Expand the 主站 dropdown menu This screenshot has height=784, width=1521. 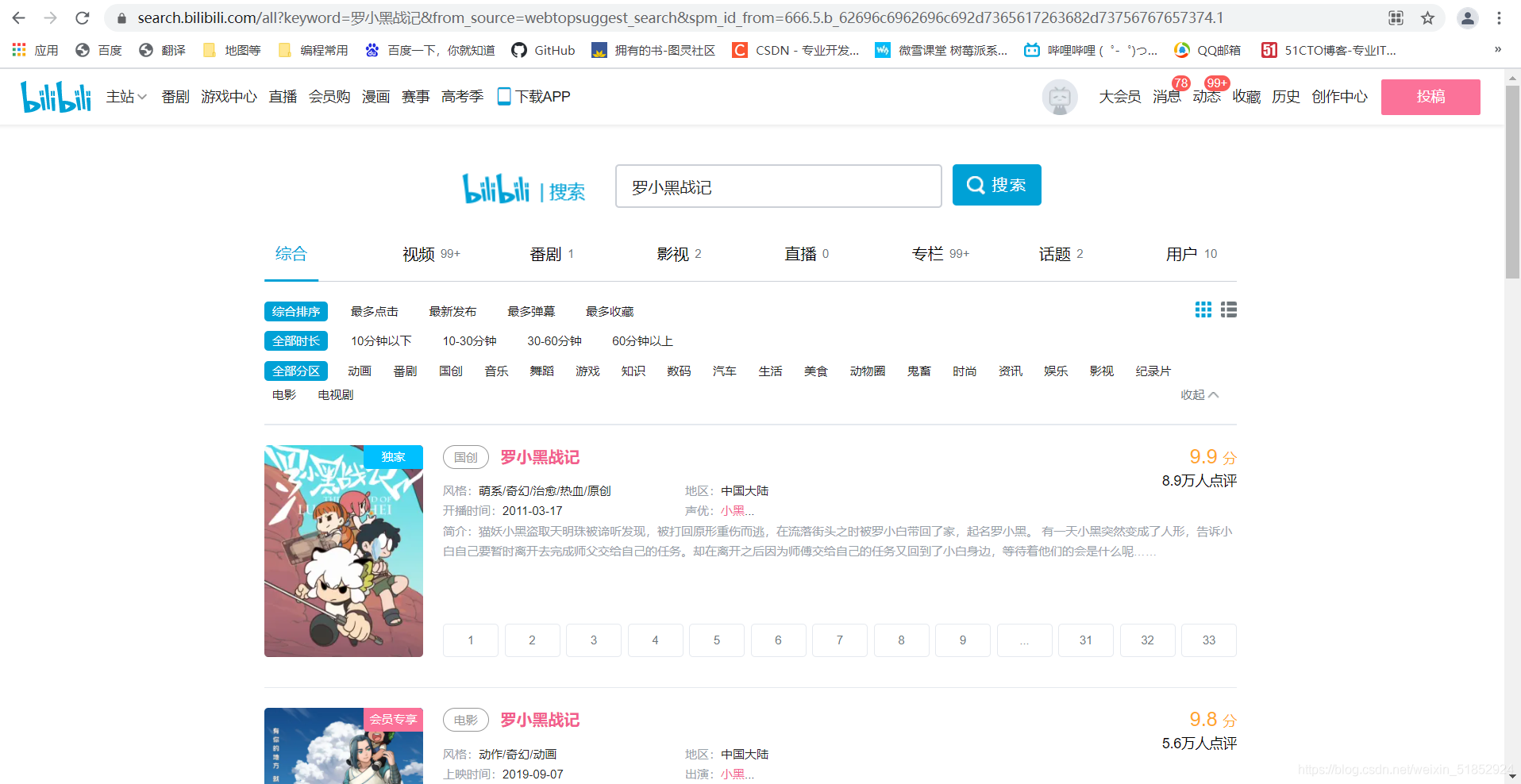click(x=126, y=97)
